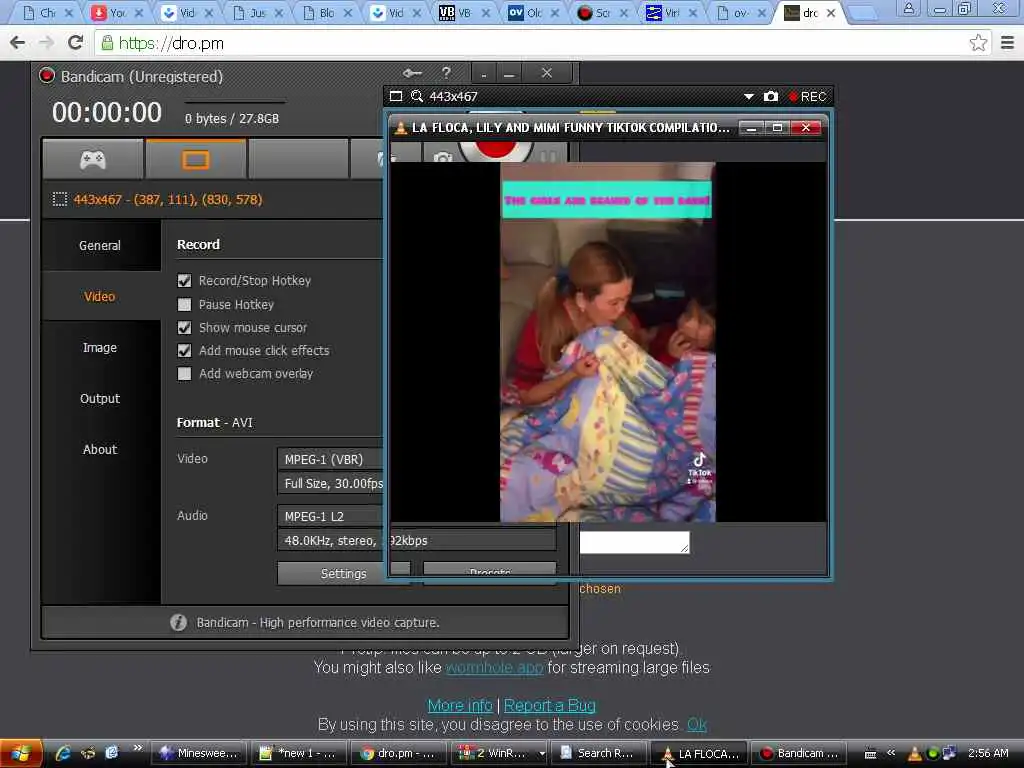Open Bandicam help question mark
The width and height of the screenshot is (1024, 768).
446,73
